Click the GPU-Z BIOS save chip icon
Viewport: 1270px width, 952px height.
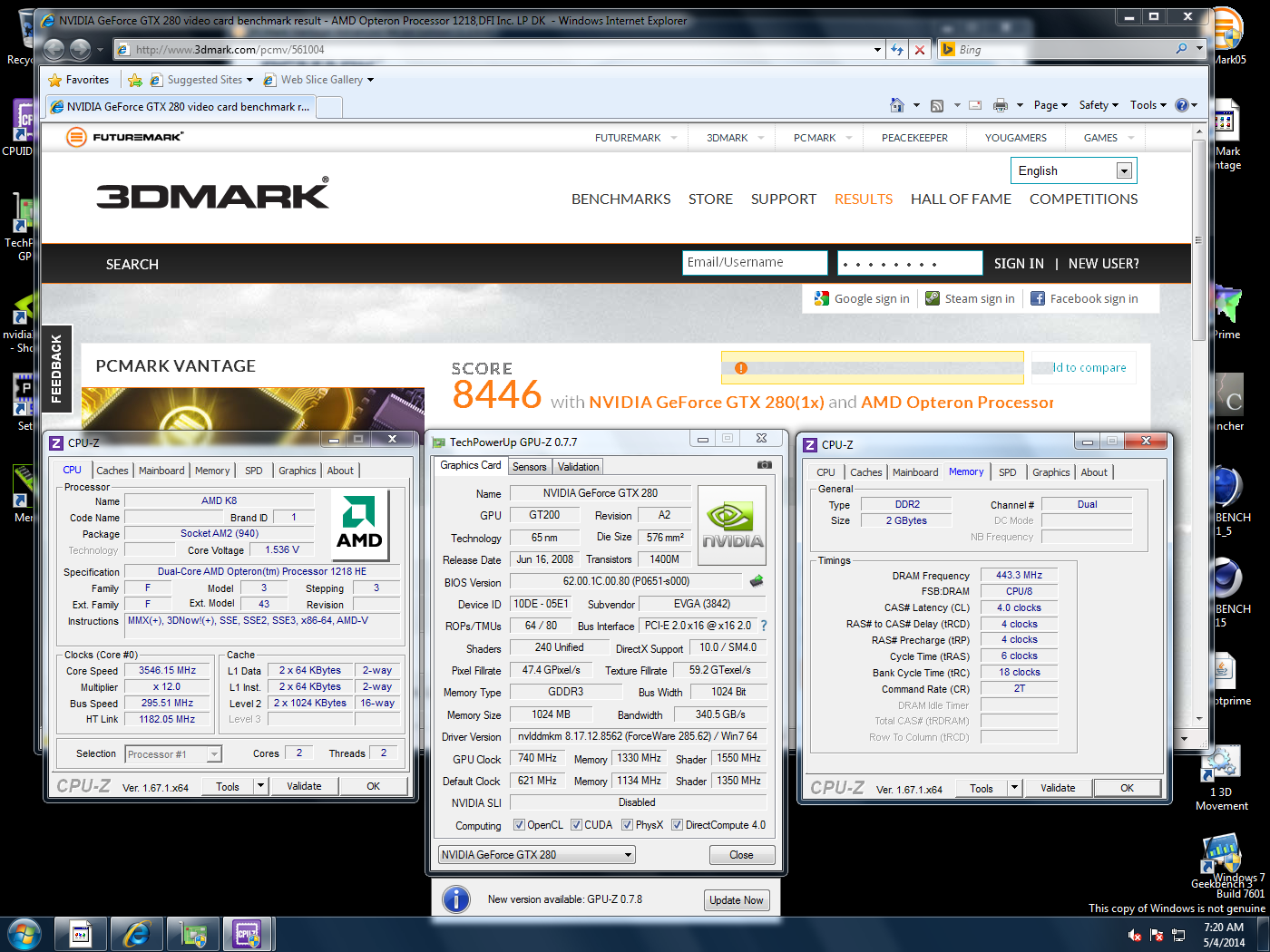pyautogui.click(x=757, y=581)
